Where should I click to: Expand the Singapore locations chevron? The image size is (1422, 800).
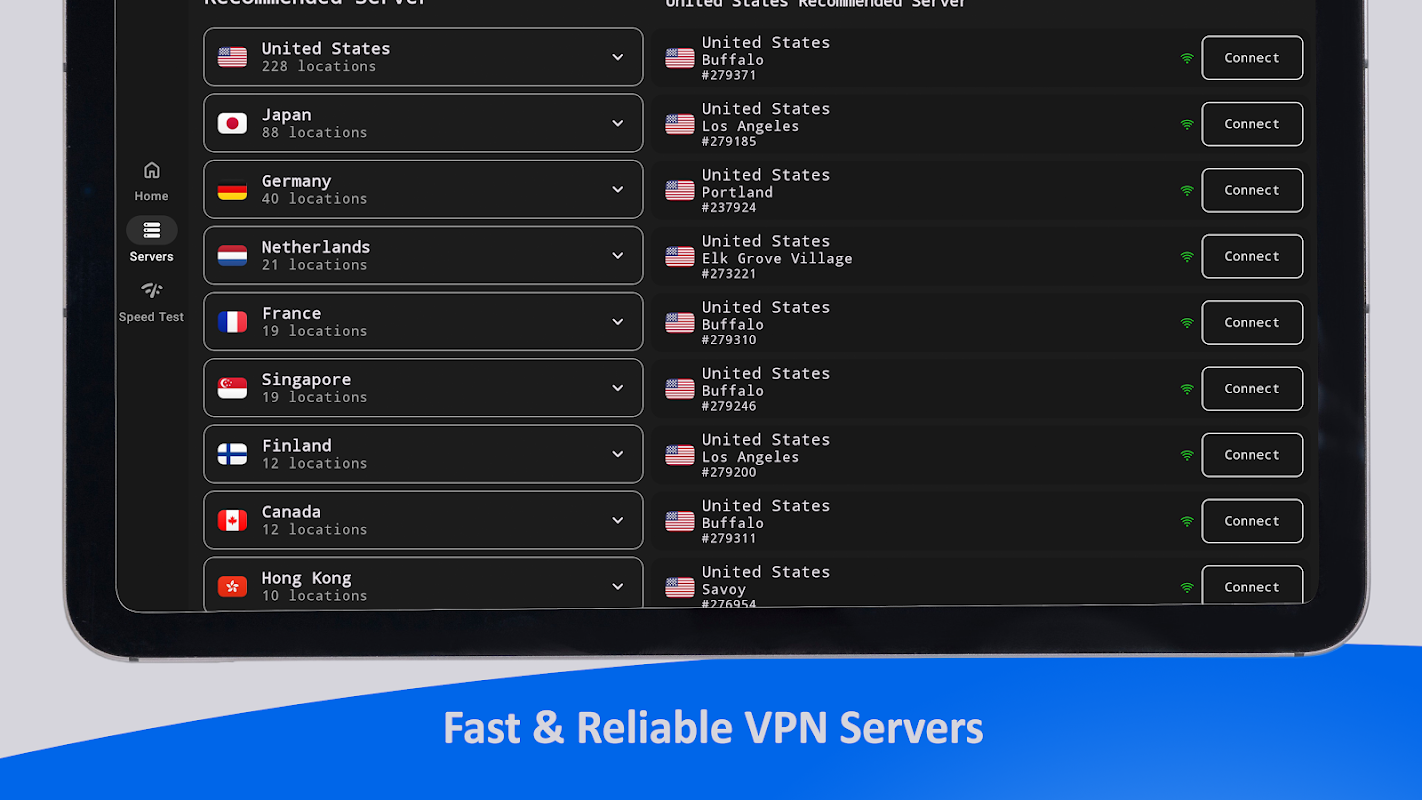click(618, 388)
